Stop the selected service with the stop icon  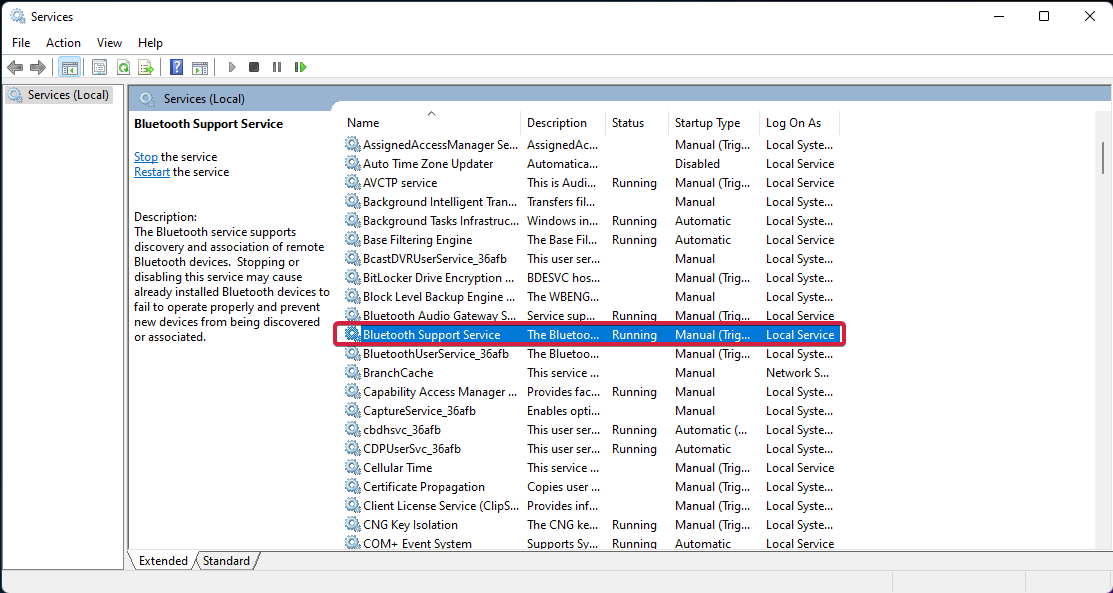point(253,67)
